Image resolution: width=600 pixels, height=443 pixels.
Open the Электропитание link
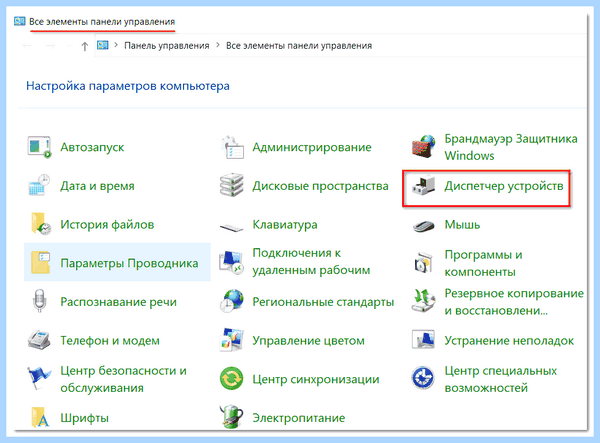tap(299, 418)
